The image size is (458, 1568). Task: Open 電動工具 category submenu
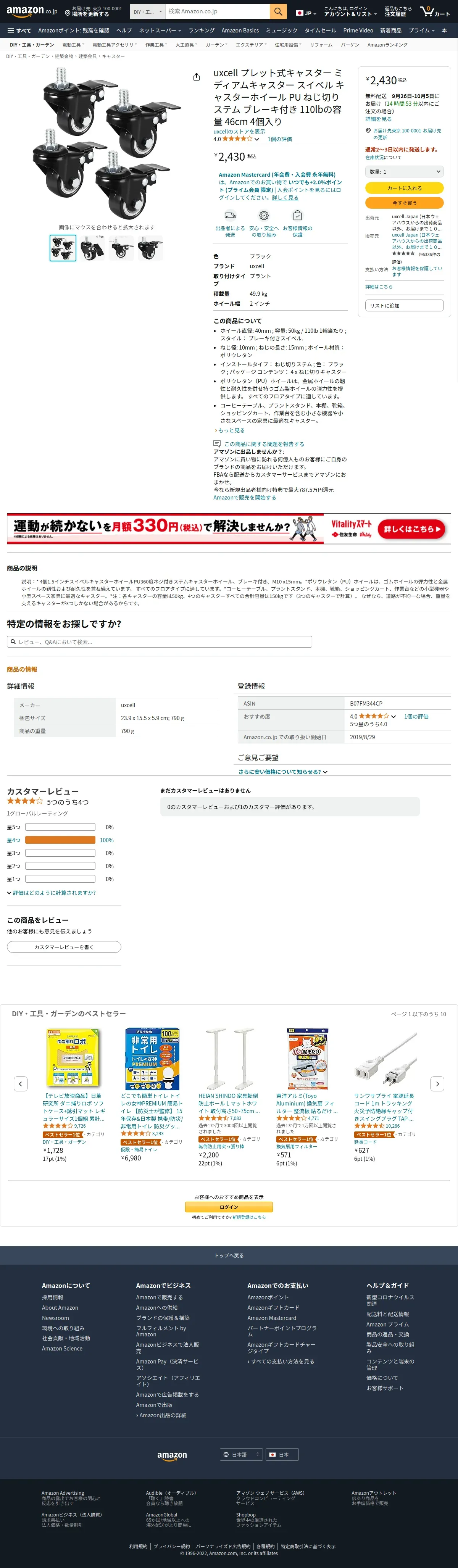pos(73,44)
